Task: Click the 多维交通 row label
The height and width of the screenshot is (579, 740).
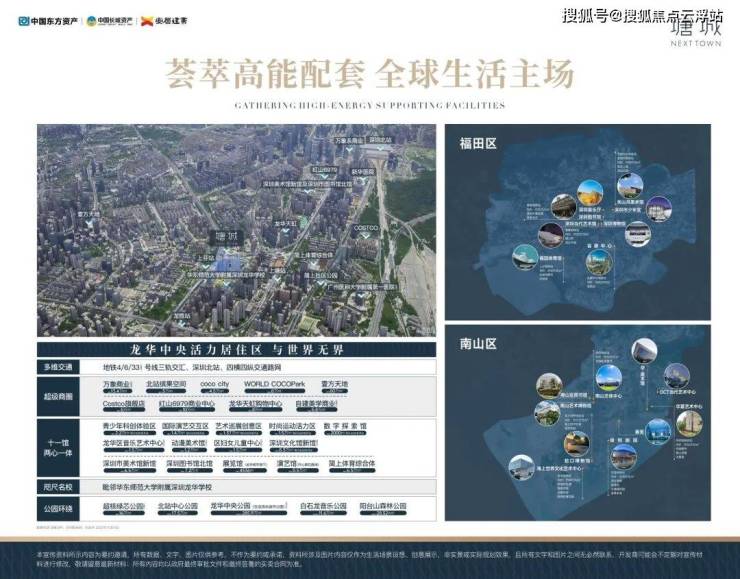Action: point(58,367)
